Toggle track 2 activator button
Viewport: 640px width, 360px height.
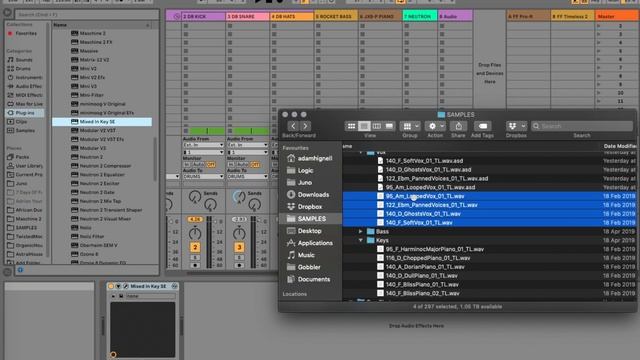[x=195, y=247]
